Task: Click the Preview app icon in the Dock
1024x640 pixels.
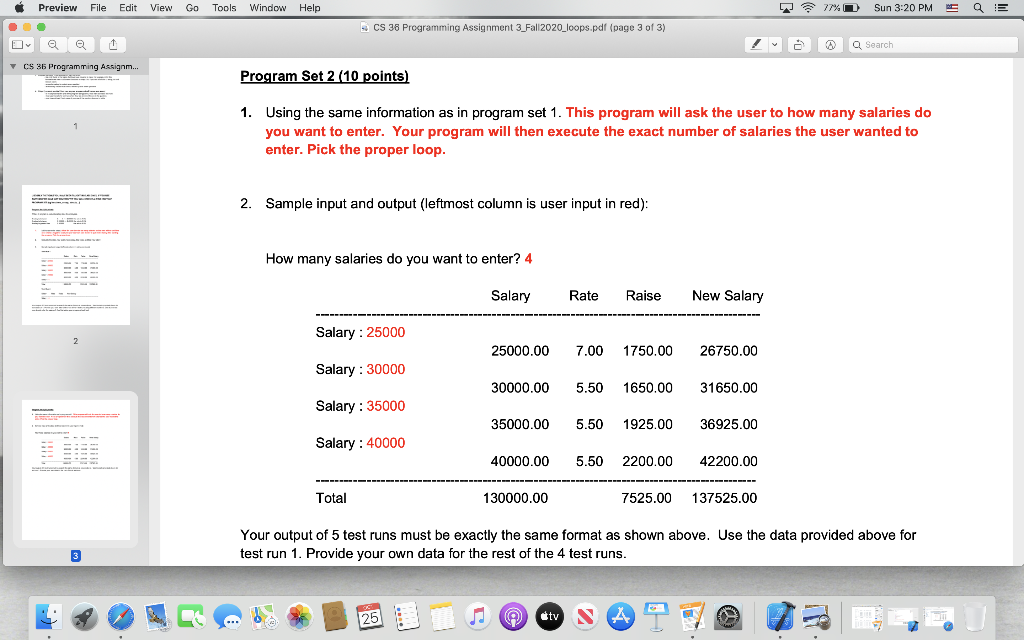Action: click(816, 616)
